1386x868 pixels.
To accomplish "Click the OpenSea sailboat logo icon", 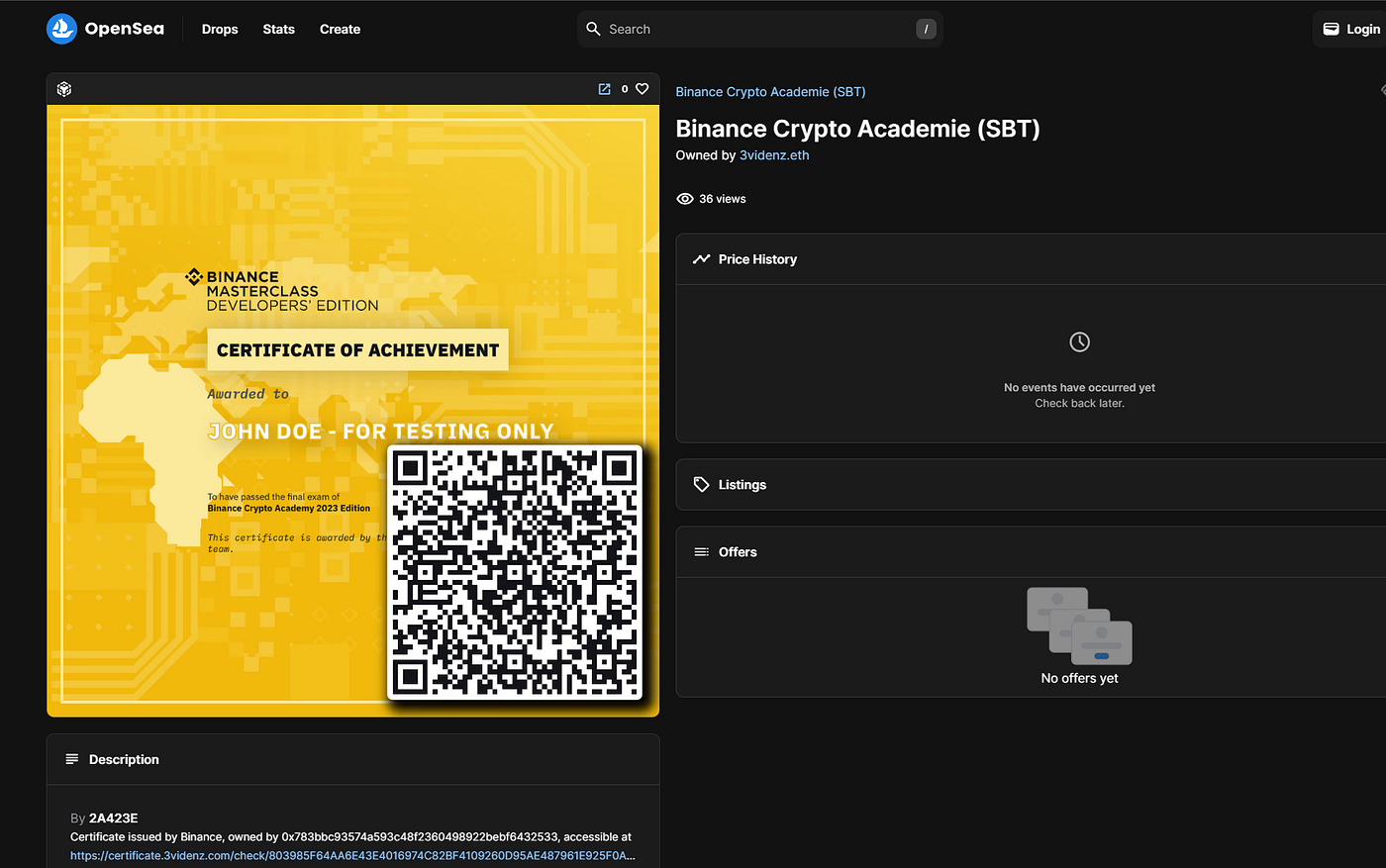I will point(61,29).
